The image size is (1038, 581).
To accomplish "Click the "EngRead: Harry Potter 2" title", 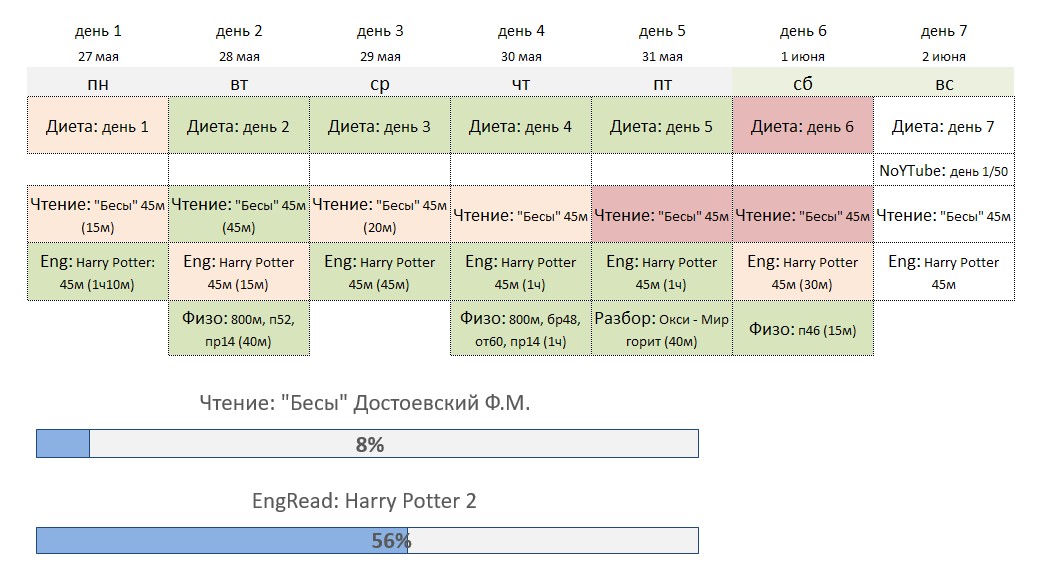I will pyautogui.click(x=364, y=500).
